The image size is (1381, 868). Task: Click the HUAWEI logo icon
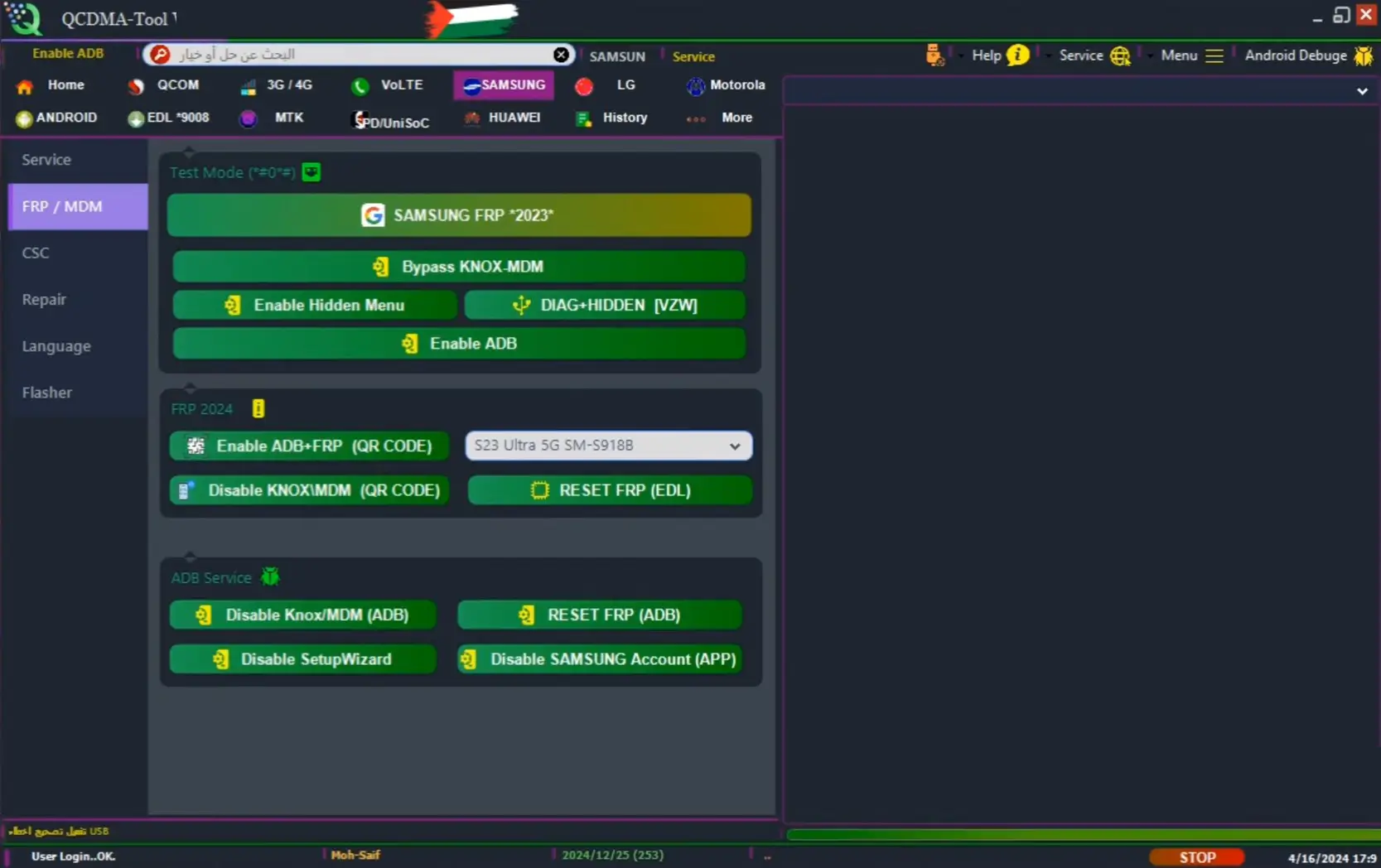coord(471,118)
